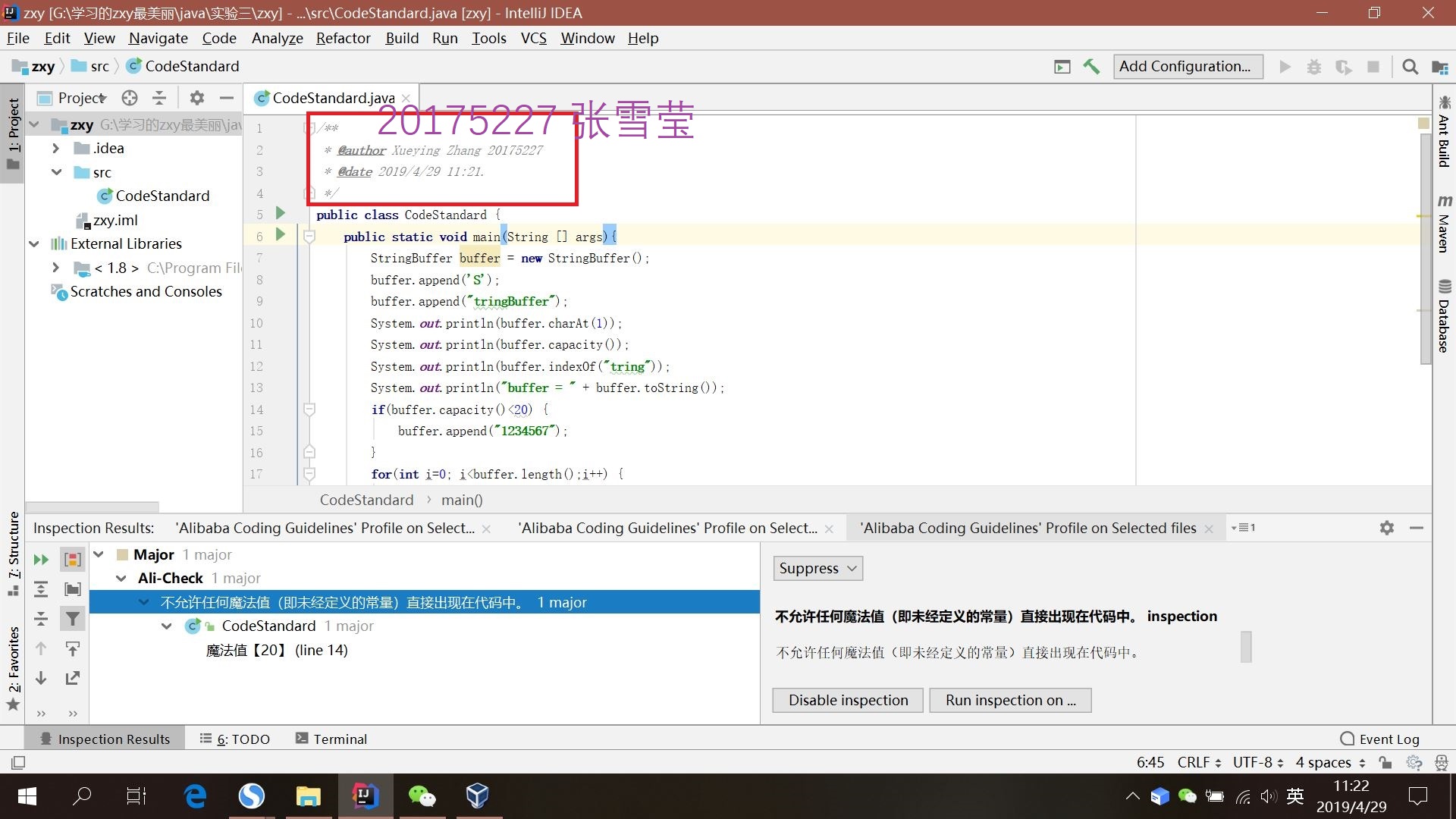Expand all inspection results nodes
Viewport: 1456px width, 819px height.
(x=41, y=589)
